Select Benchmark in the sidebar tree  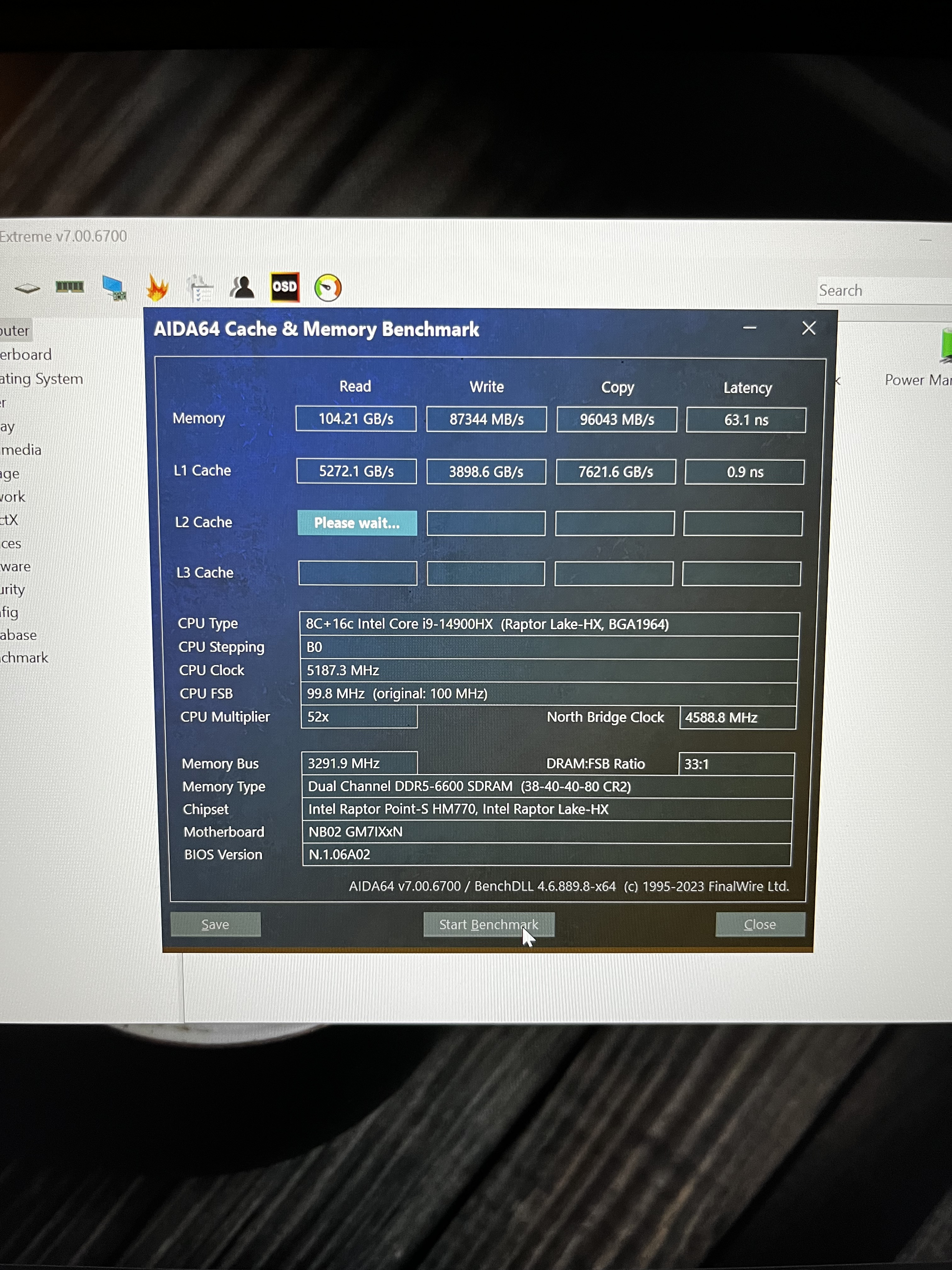(24, 657)
